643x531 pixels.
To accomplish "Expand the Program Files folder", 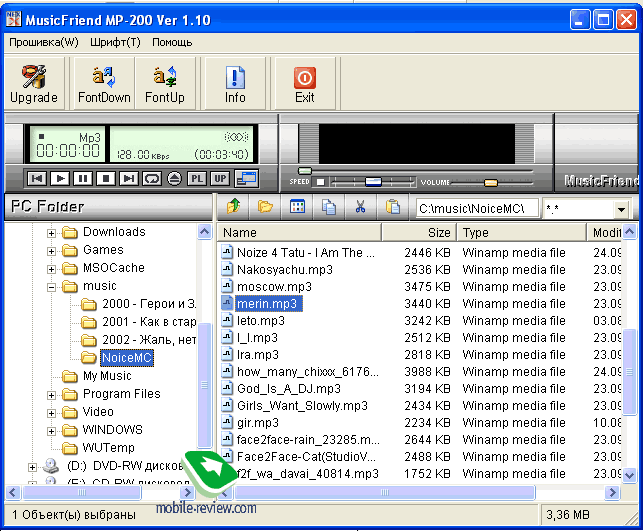I will (x=51, y=395).
